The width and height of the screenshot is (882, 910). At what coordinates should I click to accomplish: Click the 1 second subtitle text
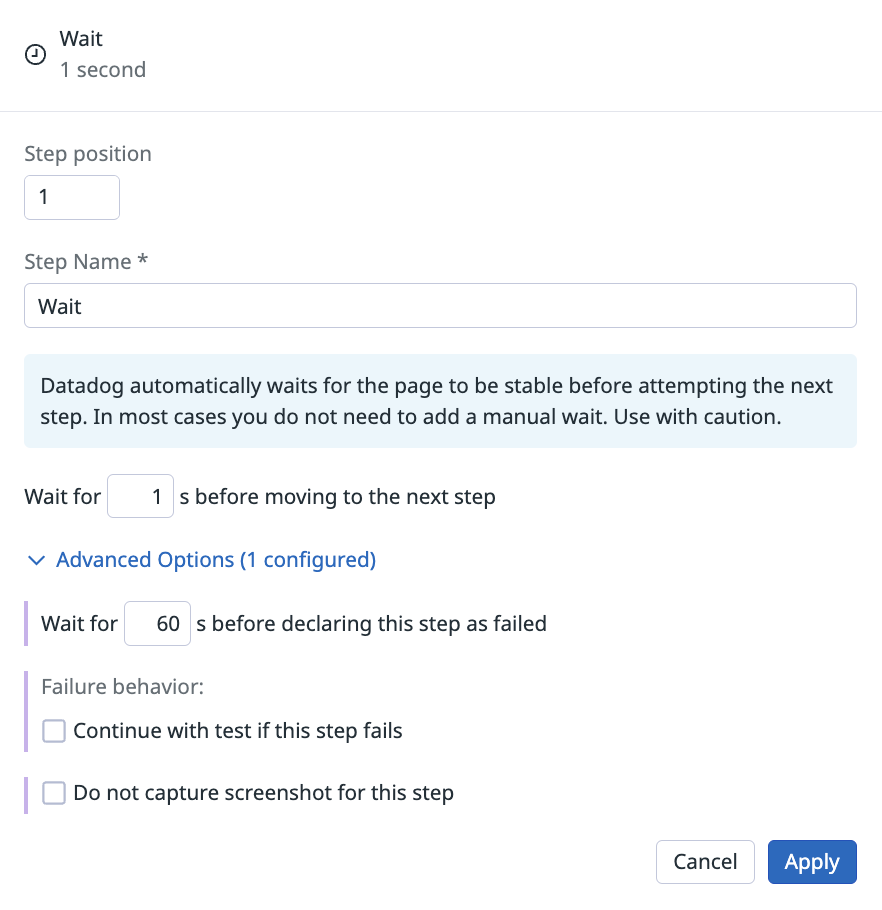click(103, 70)
